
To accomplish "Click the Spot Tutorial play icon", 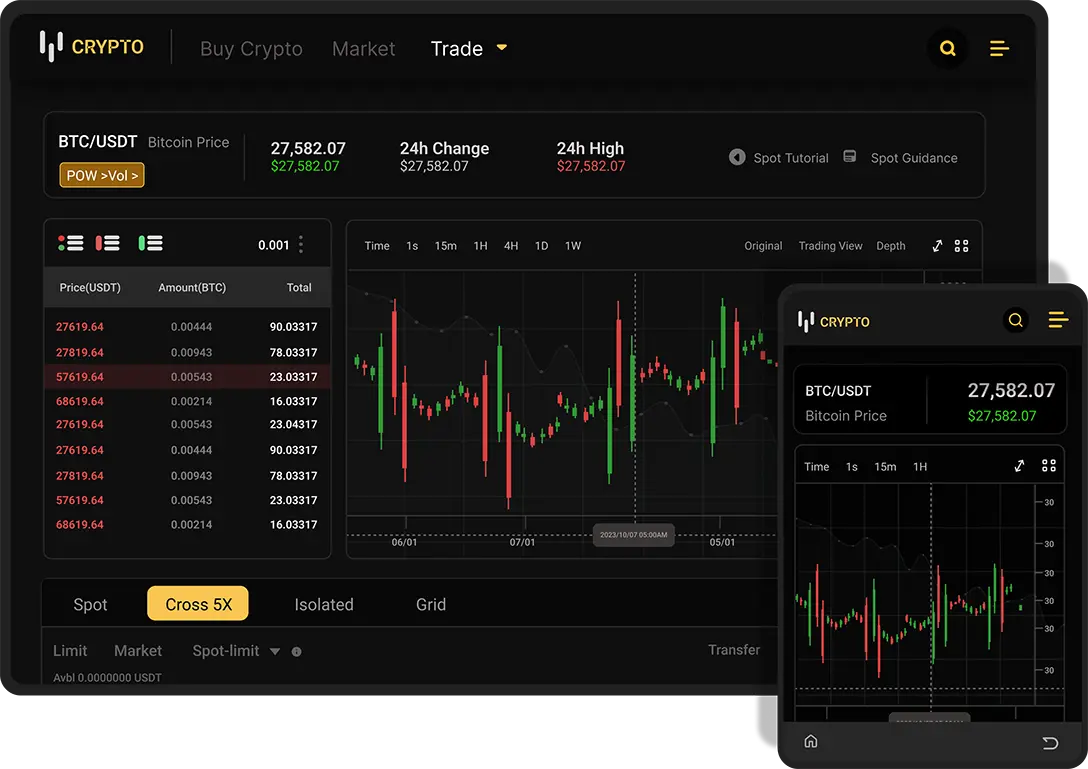I will click(737, 156).
